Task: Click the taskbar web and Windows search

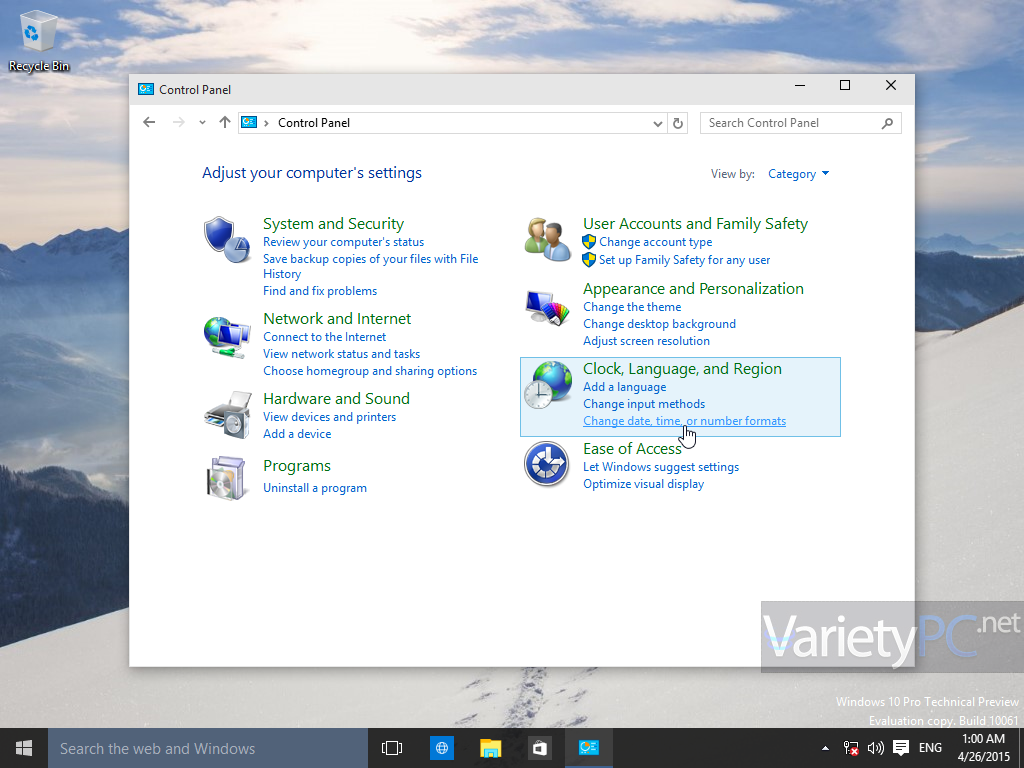Action: click(208, 748)
